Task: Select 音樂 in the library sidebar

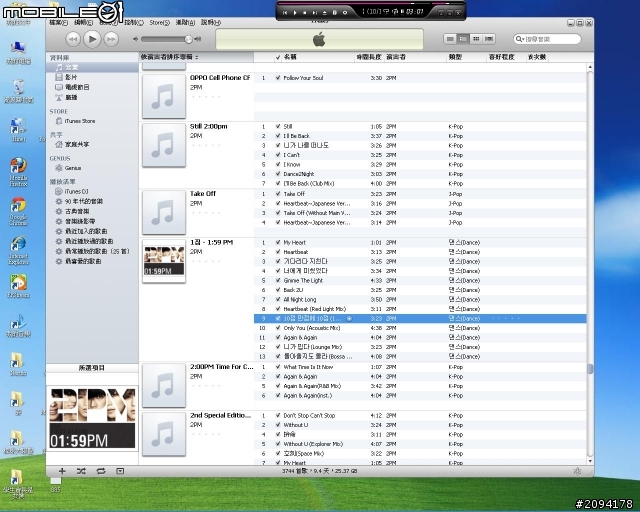Action: [92, 67]
